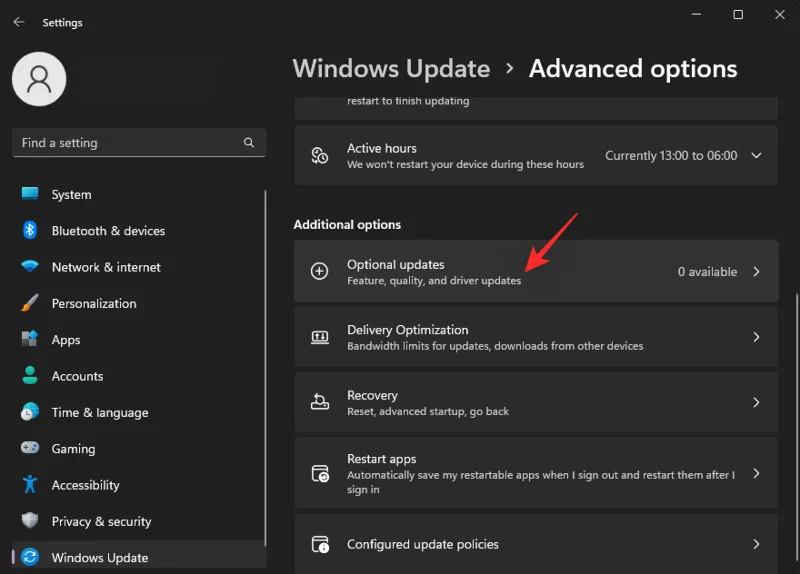Select Personalization in the sidebar

pos(138,303)
